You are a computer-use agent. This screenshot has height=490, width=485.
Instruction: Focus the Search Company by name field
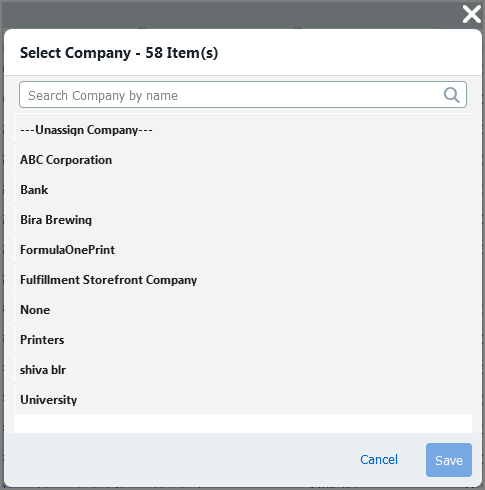click(x=243, y=95)
